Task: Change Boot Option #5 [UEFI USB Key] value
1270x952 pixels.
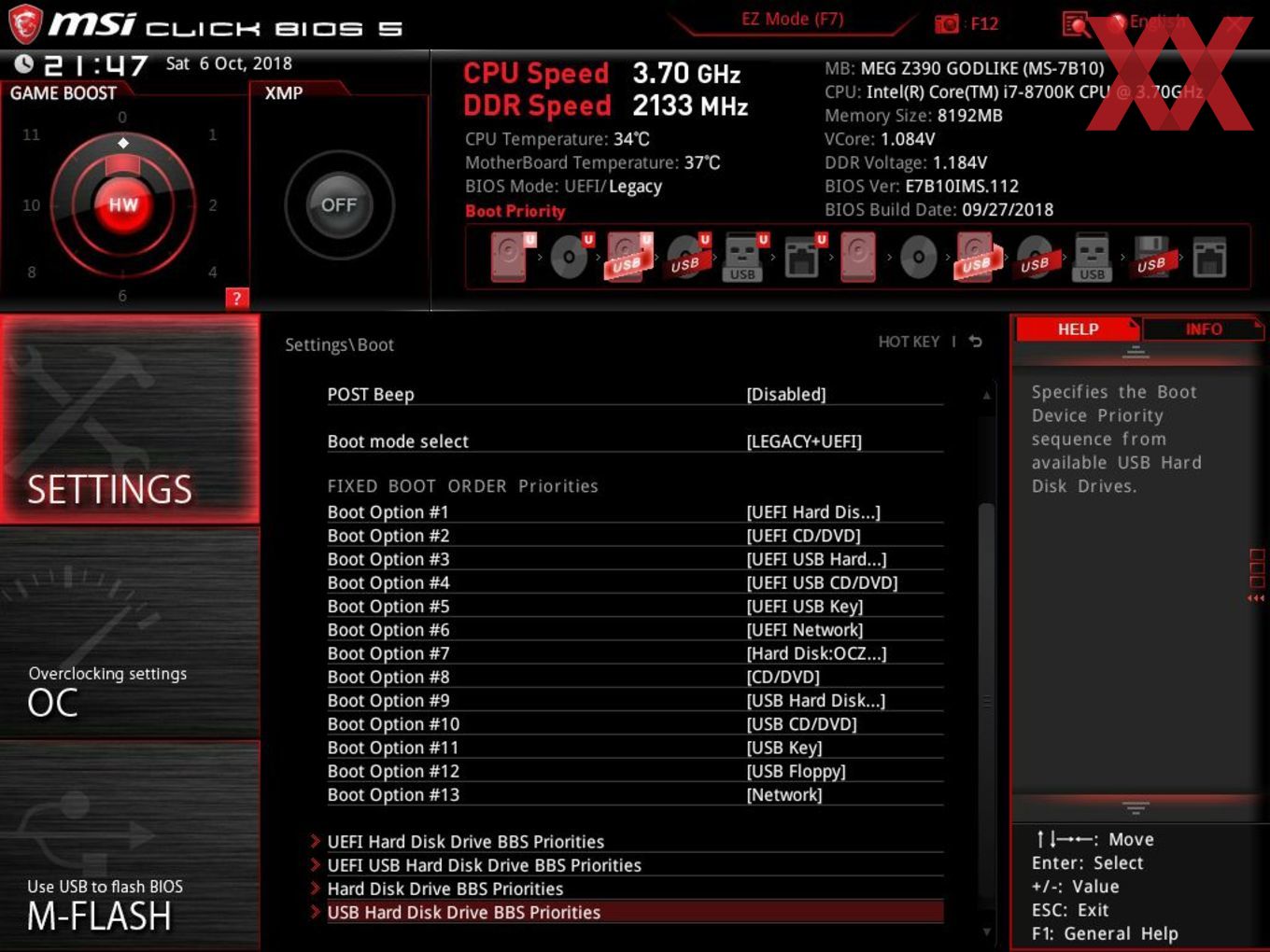Action: pyautogui.click(x=804, y=607)
